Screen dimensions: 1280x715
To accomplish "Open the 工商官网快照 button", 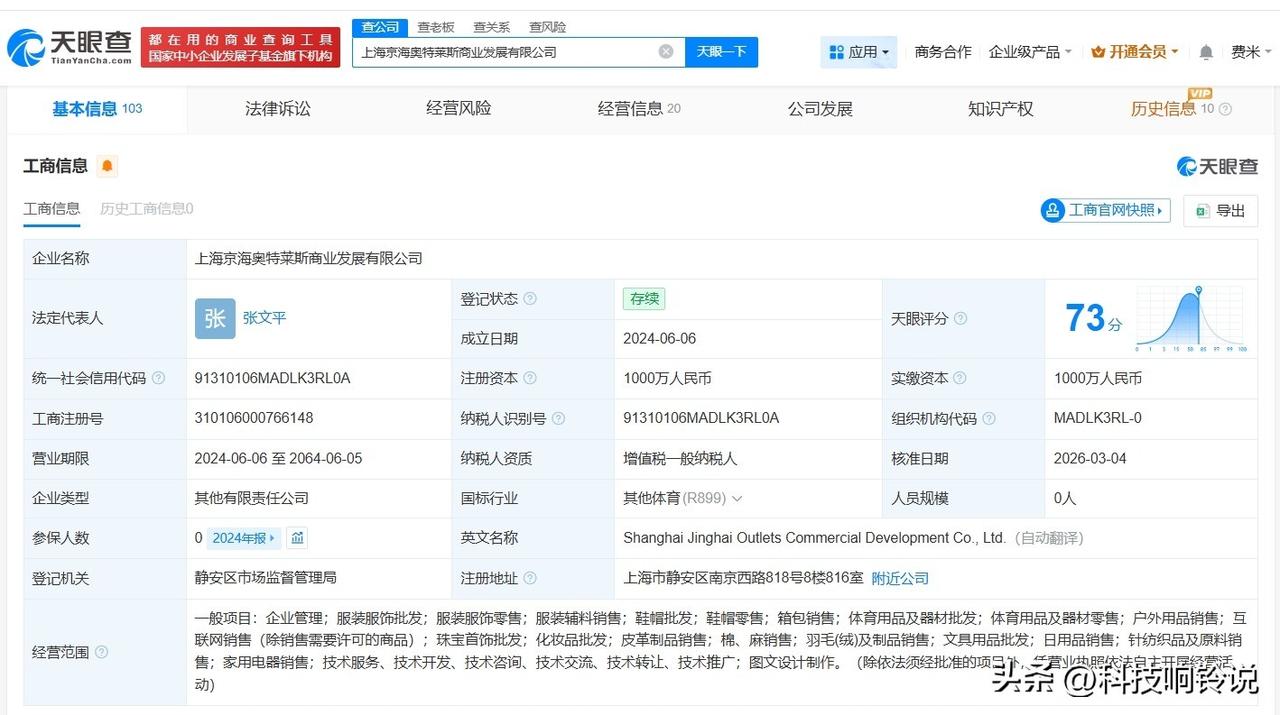I will 1105,210.
